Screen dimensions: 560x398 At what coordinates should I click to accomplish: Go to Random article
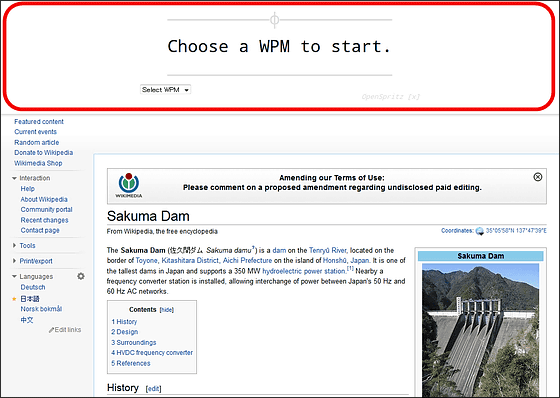coord(37,142)
